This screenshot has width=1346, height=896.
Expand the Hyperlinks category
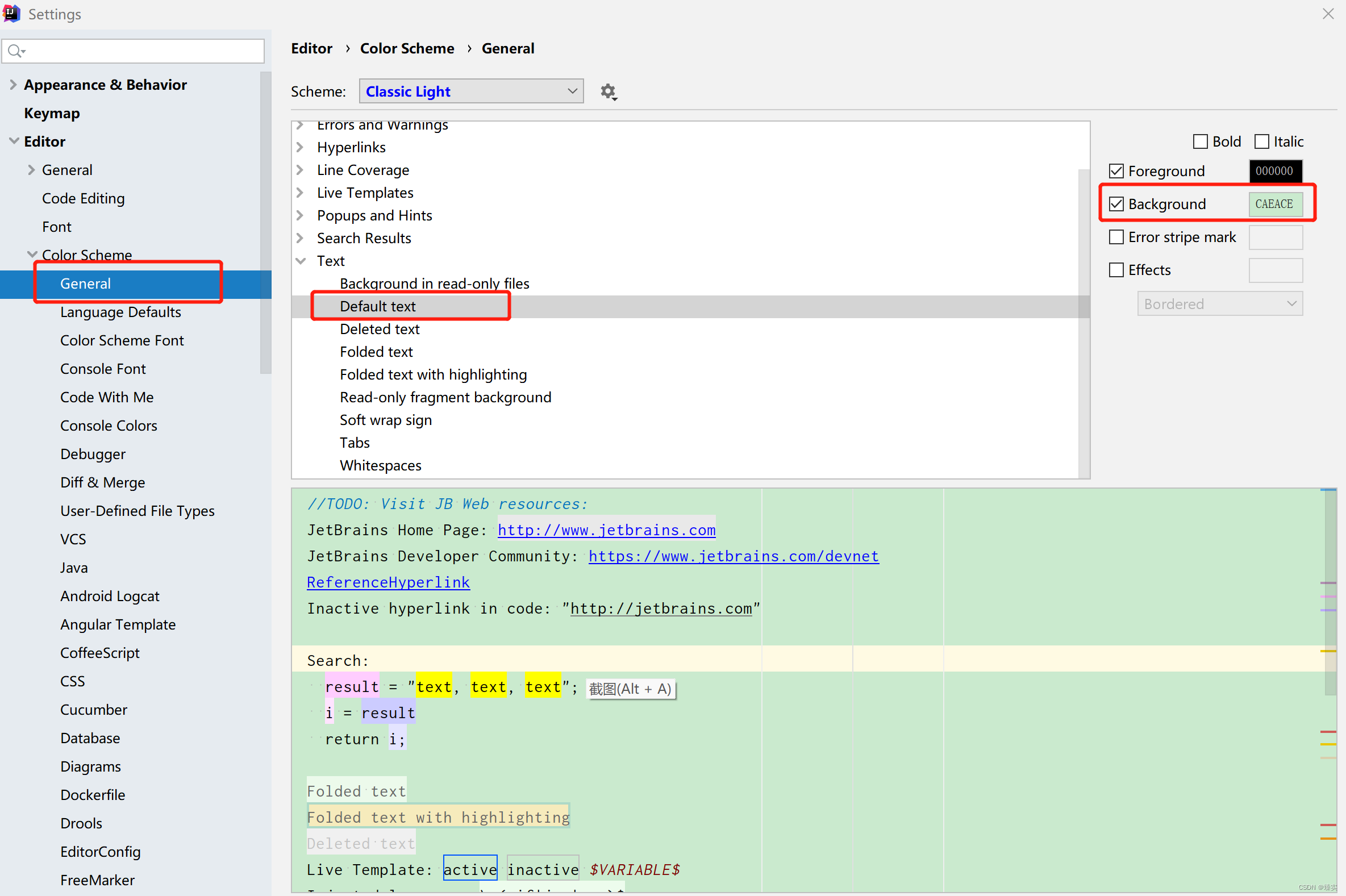point(301,147)
